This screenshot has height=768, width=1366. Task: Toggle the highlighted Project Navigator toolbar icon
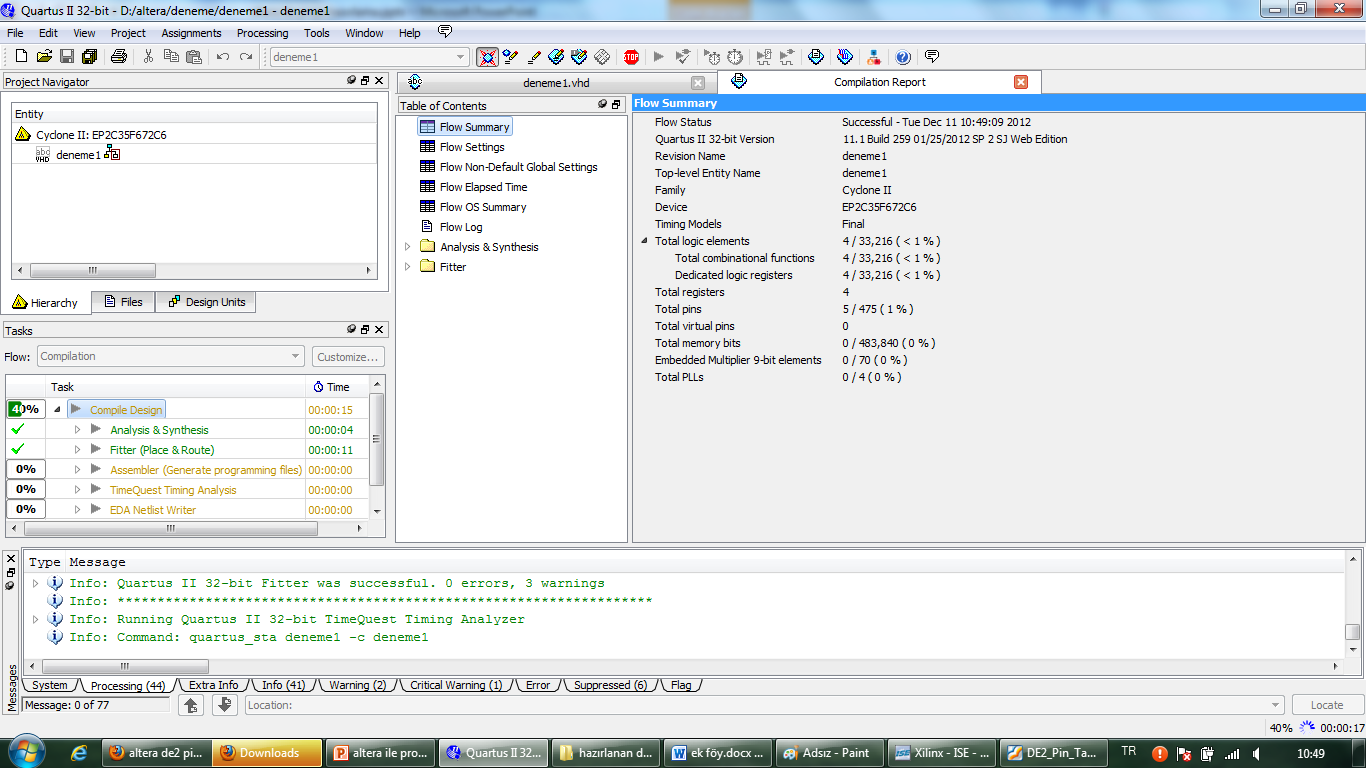[487, 57]
